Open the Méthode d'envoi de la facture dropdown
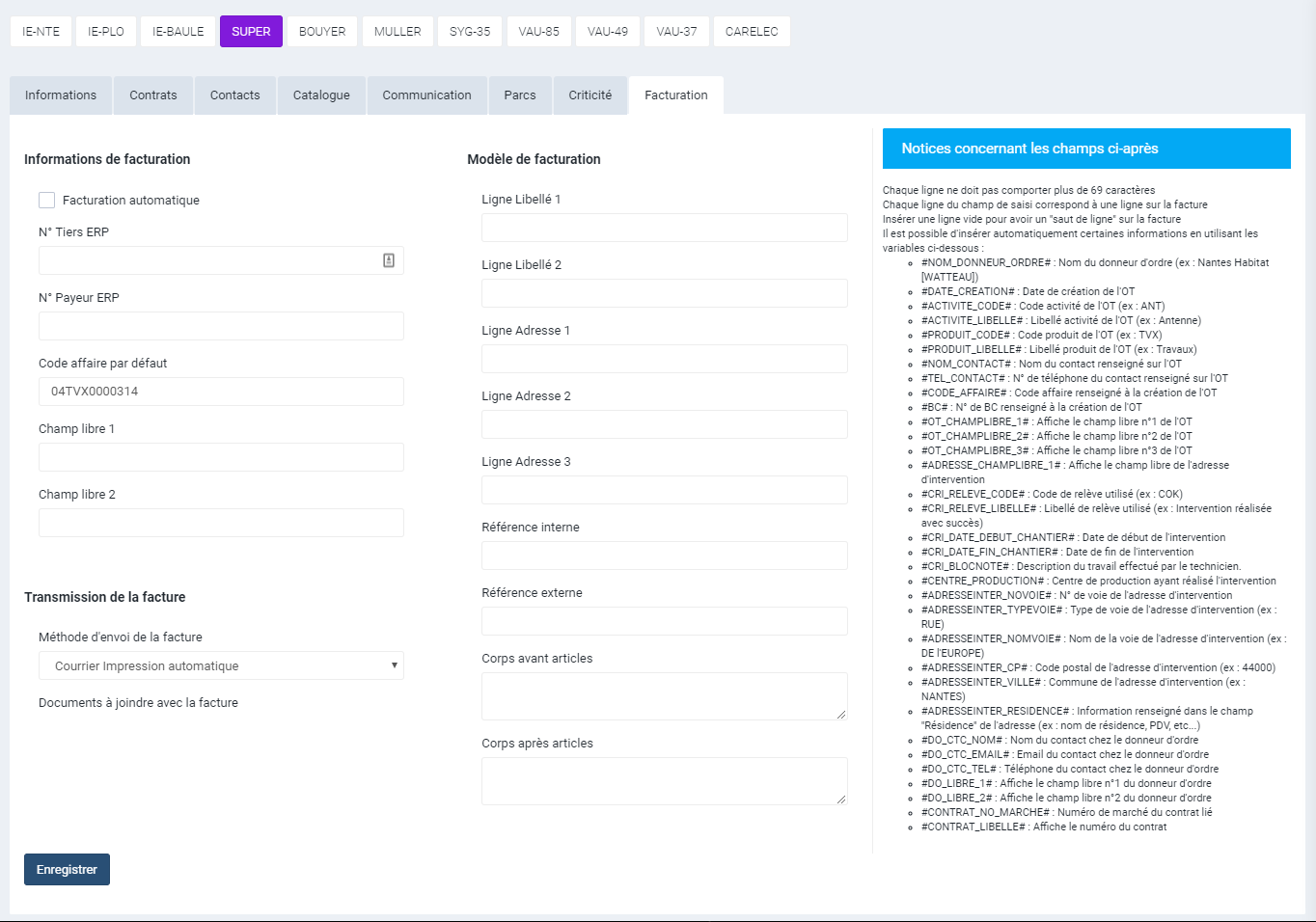This screenshot has height=922, width=1316. pos(221,665)
